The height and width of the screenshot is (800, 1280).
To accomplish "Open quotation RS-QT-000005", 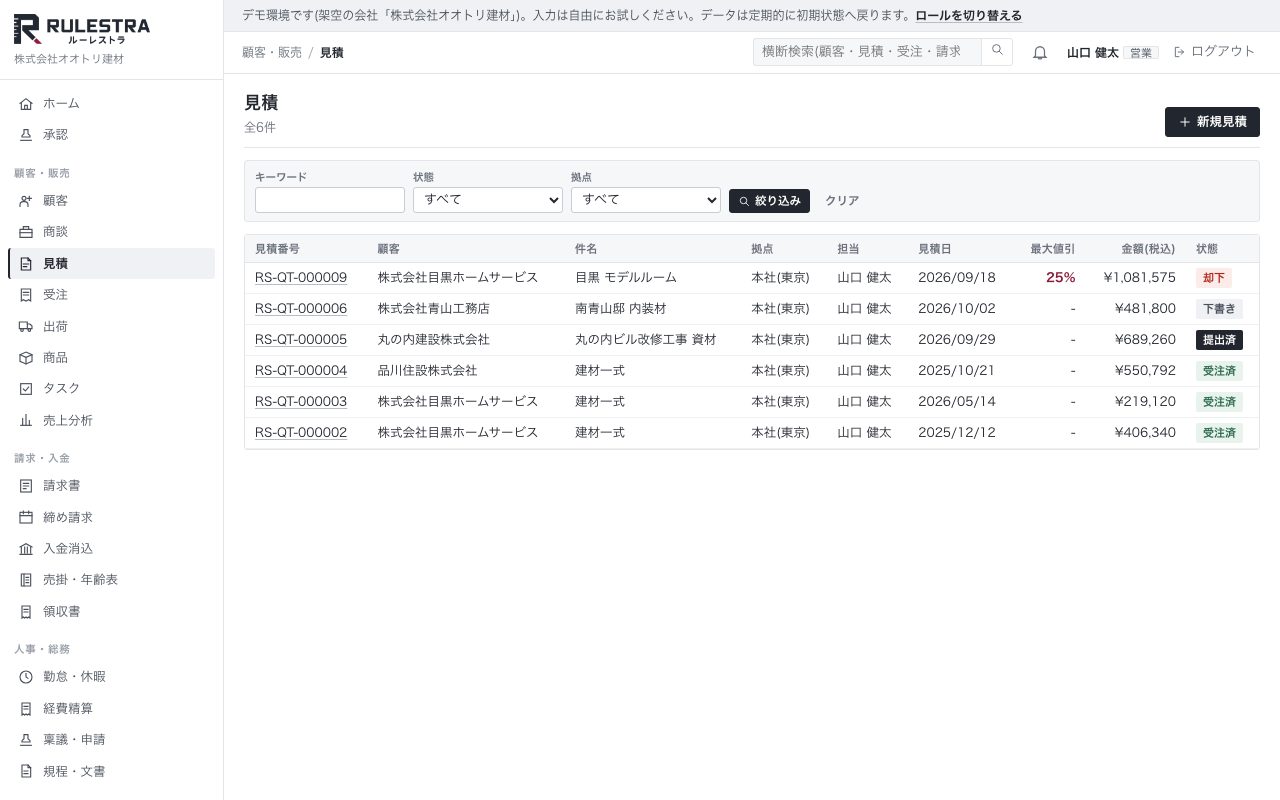I will point(301,340).
